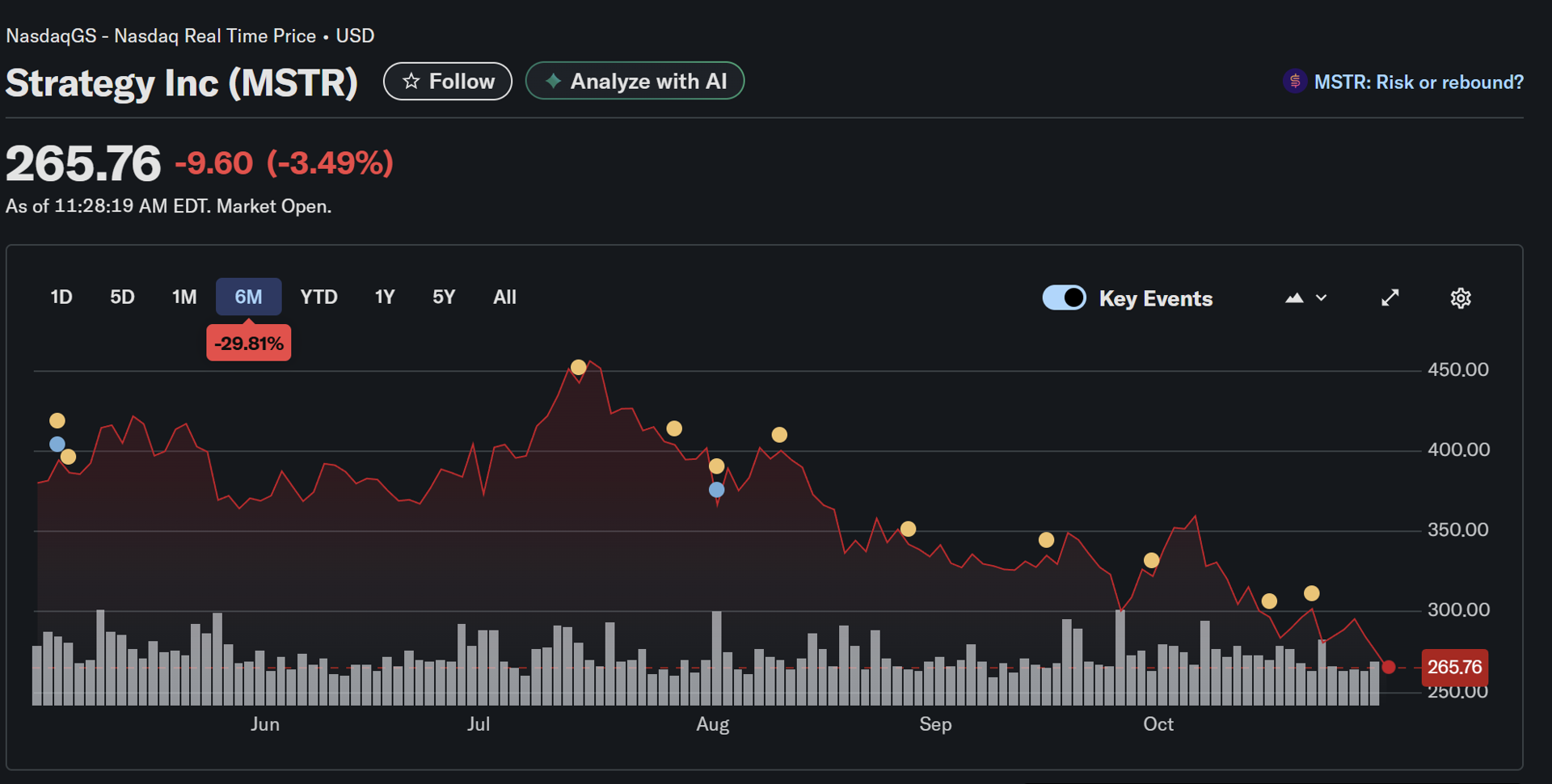This screenshot has width=1552, height=784.
Task: Switch to the YTD range tab
Action: (x=318, y=297)
